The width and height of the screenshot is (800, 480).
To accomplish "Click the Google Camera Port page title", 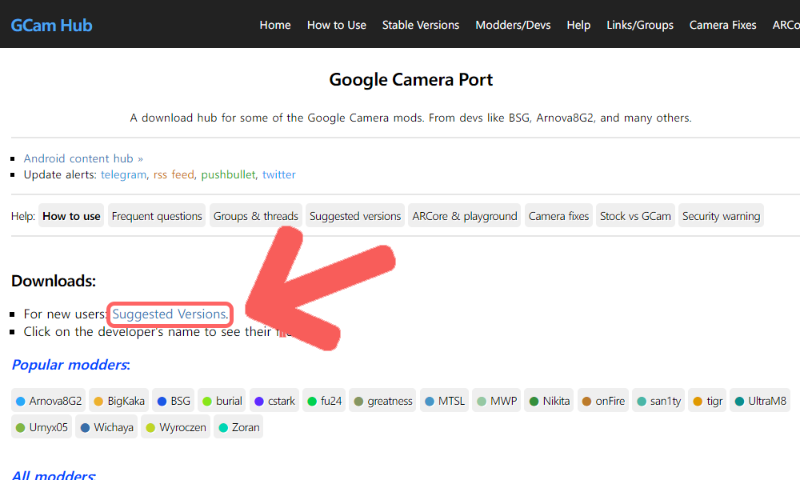I will [x=411, y=80].
